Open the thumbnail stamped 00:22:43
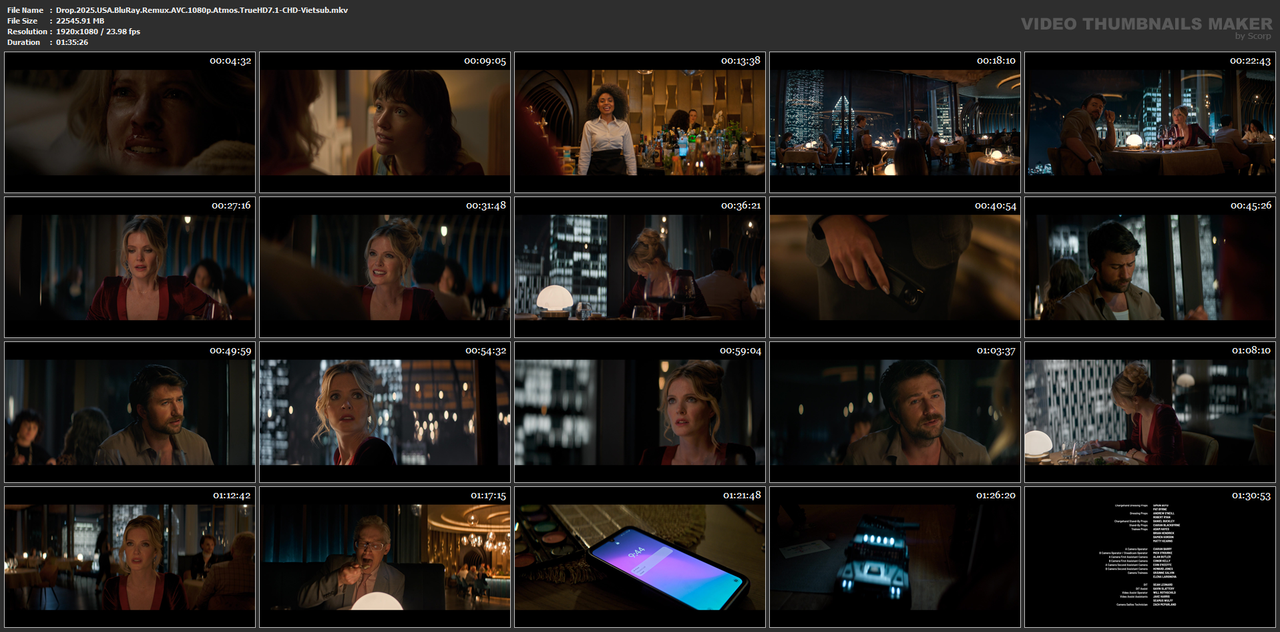The width and height of the screenshot is (1280, 632). click(1150, 122)
